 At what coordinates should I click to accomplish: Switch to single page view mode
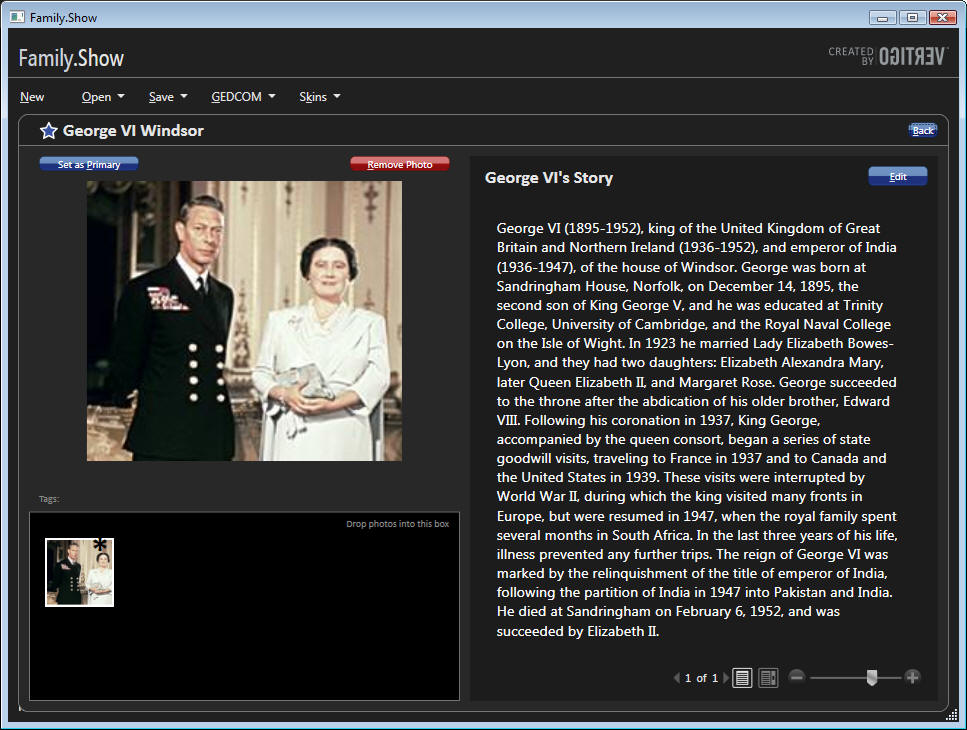click(743, 678)
